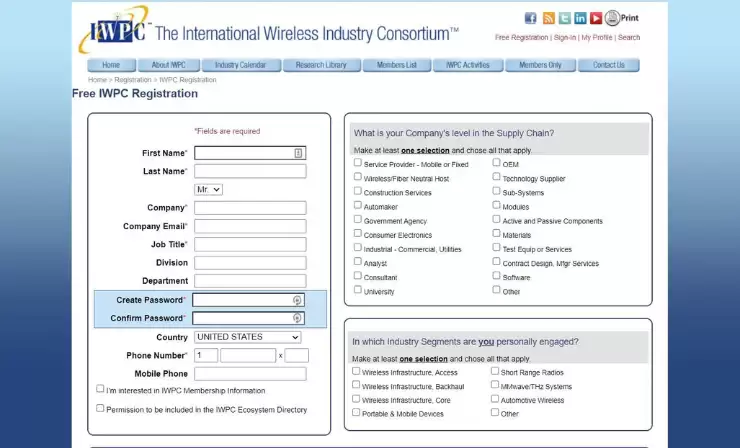740x448 pixels.
Task: Click the Free Registration link
Action: point(521,37)
